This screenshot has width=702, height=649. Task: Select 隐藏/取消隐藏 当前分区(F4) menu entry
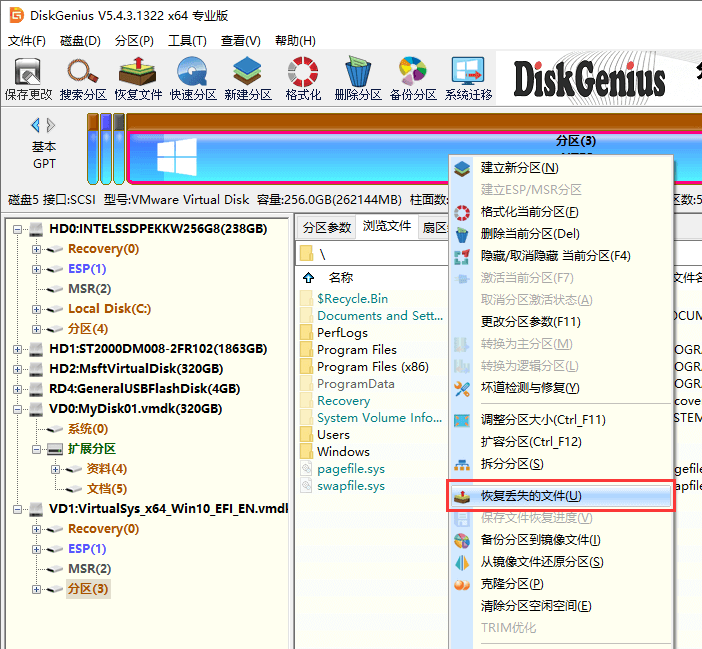[x=561, y=256]
